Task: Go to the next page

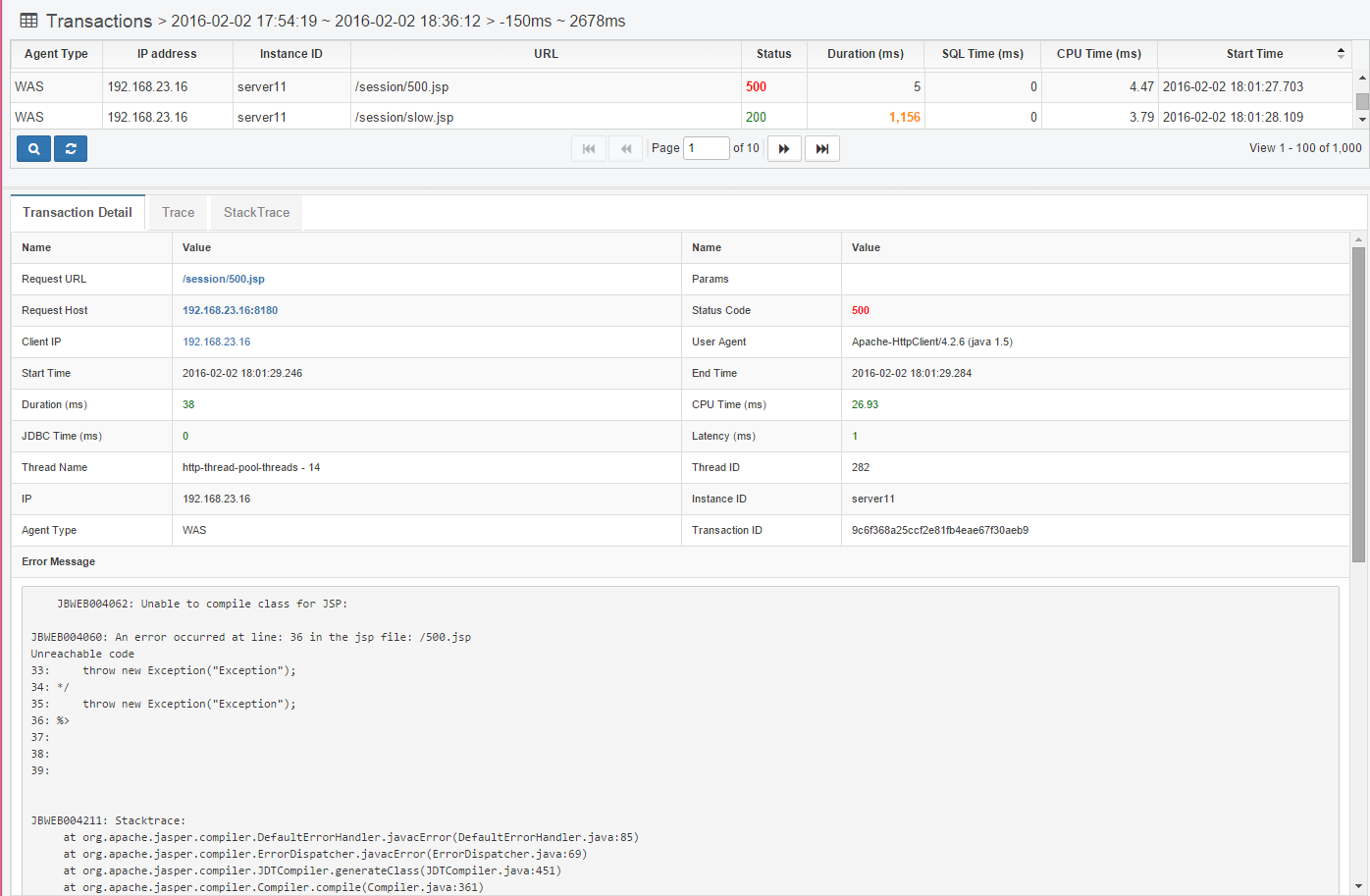Action: pos(784,149)
